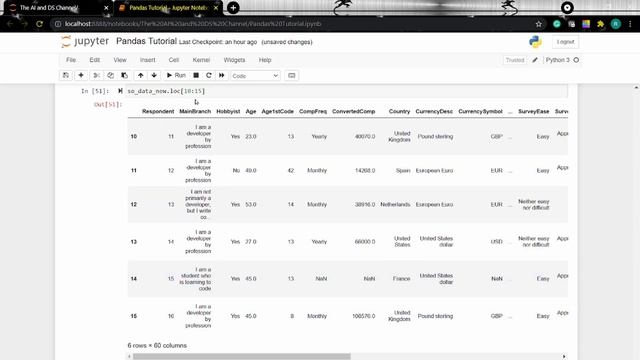Click the Age1stCode column header

(278, 111)
